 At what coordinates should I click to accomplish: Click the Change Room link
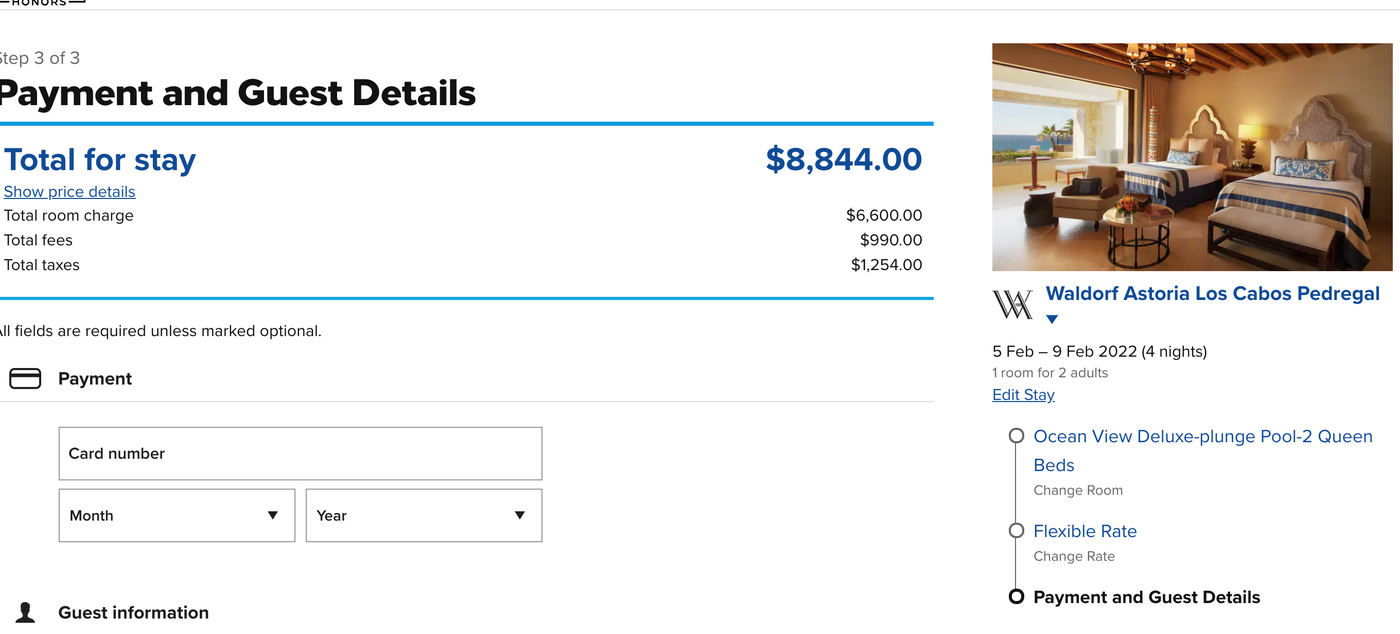click(x=1078, y=490)
